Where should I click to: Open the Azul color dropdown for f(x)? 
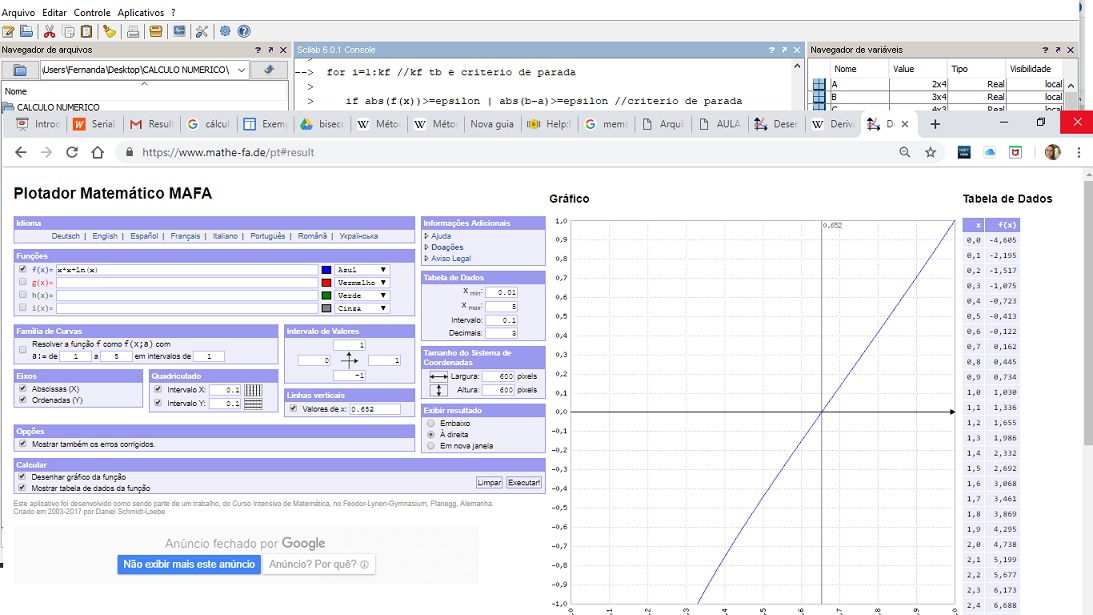tap(362, 270)
